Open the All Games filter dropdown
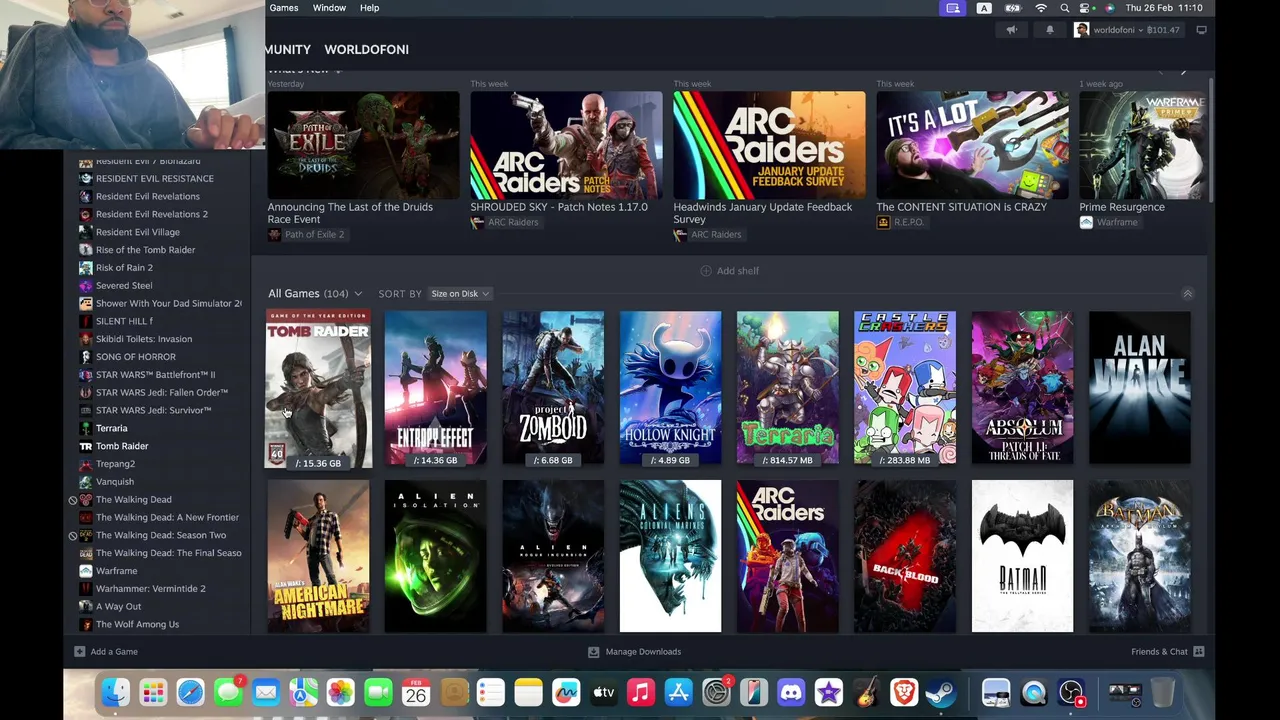The image size is (1280, 720). 315,294
